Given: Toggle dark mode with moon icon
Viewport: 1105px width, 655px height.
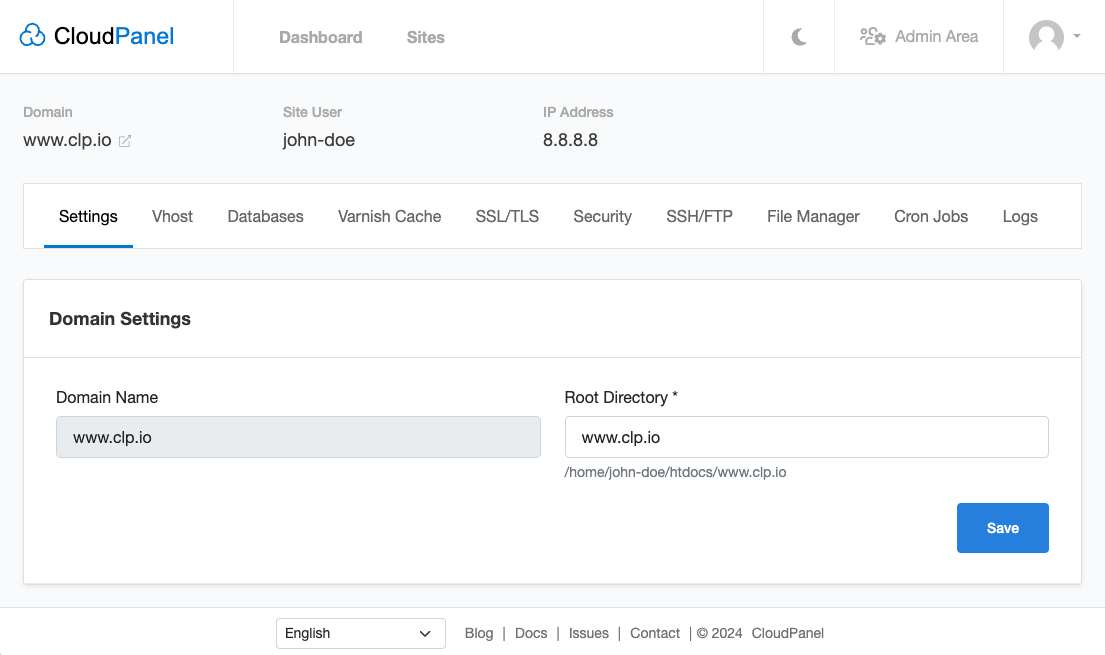Looking at the screenshot, I should [799, 37].
